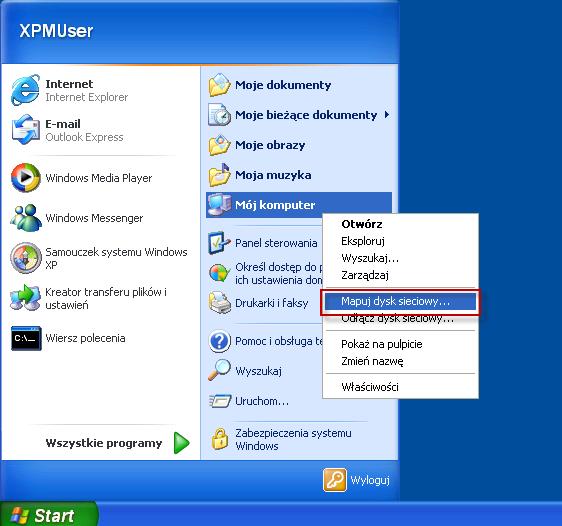562x526 pixels.
Task: Click the Outlook Express E-mail icon
Action: [25, 130]
